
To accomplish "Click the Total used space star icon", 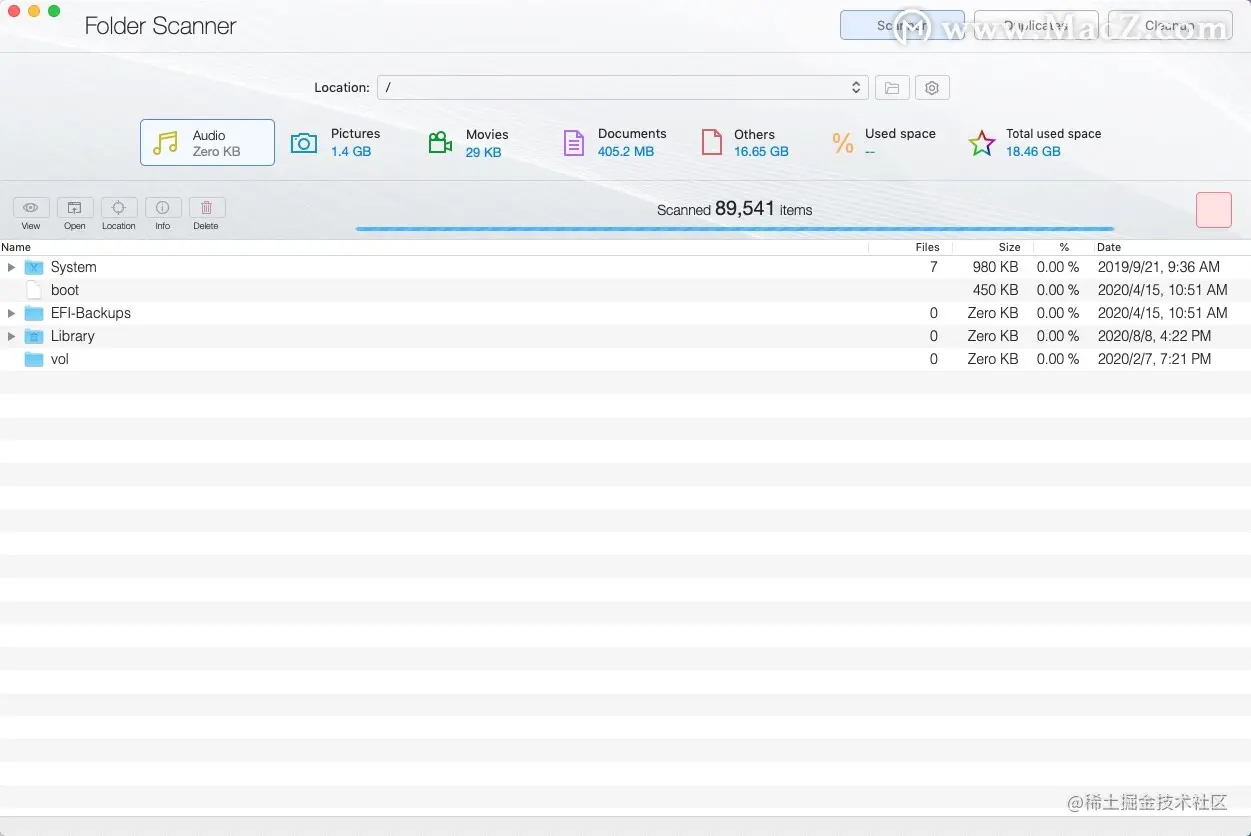I will tap(982, 143).
